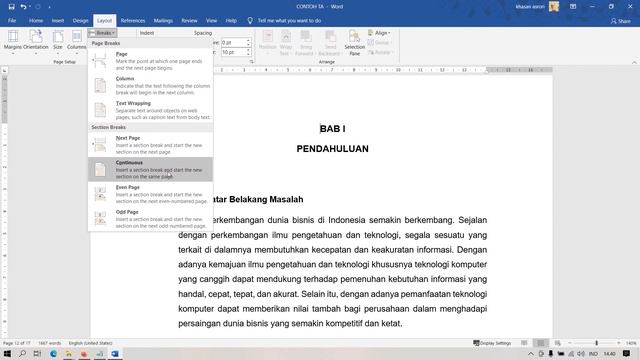The image size is (640, 360).
Task: Open the notification center icon
Action: point(626,353)
